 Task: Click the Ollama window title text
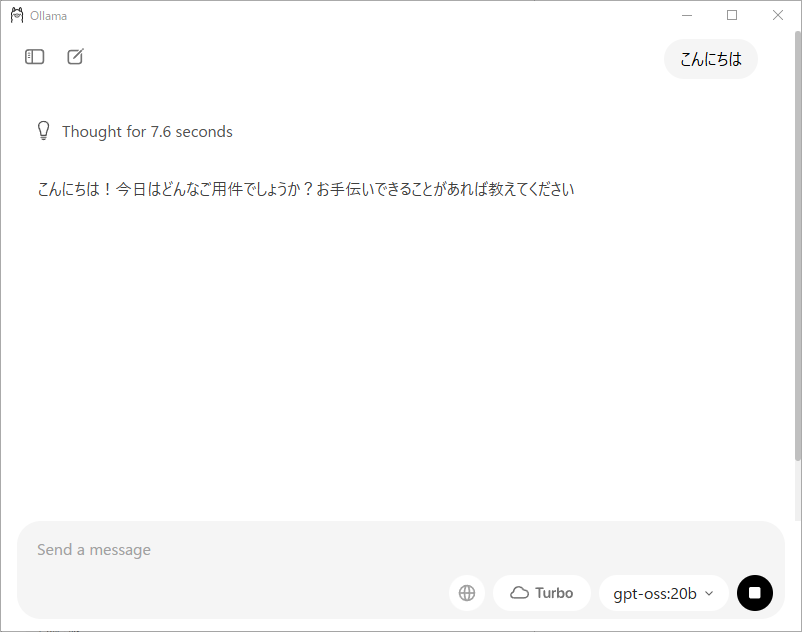(x=48, y=16)
